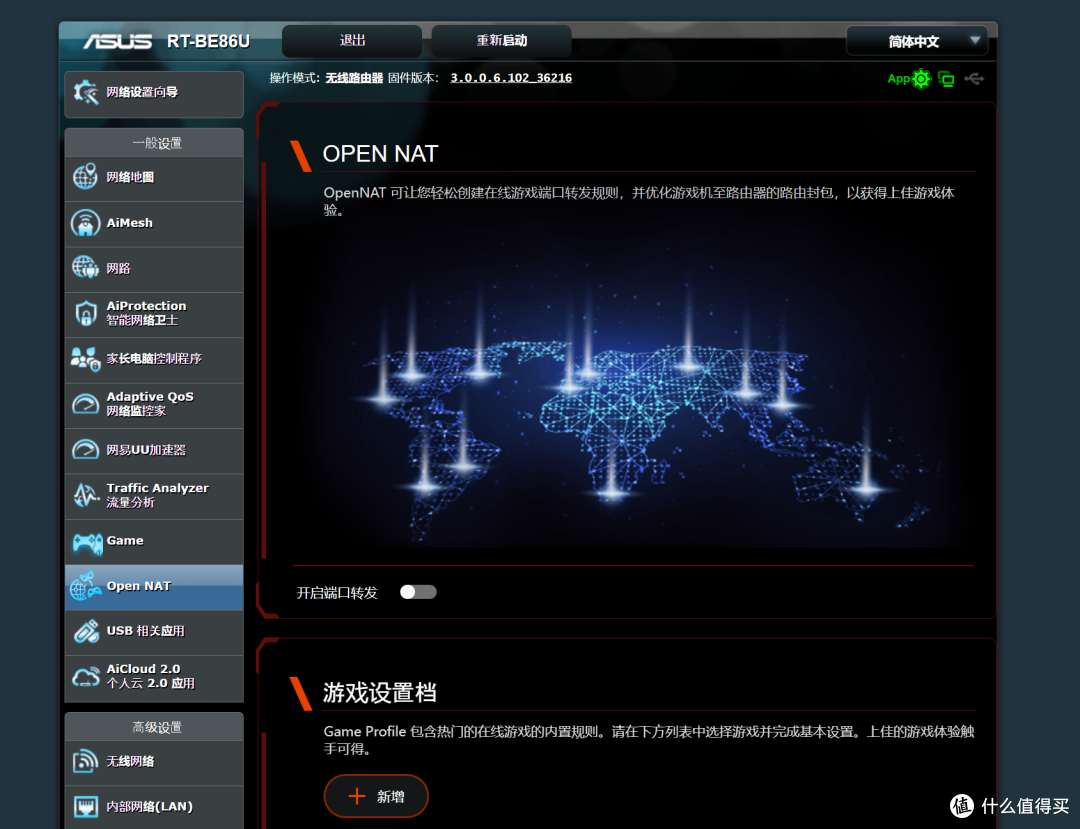Click the wireless network icon
The width and height of the screenshot is (1080, 829).
(85, 761)
